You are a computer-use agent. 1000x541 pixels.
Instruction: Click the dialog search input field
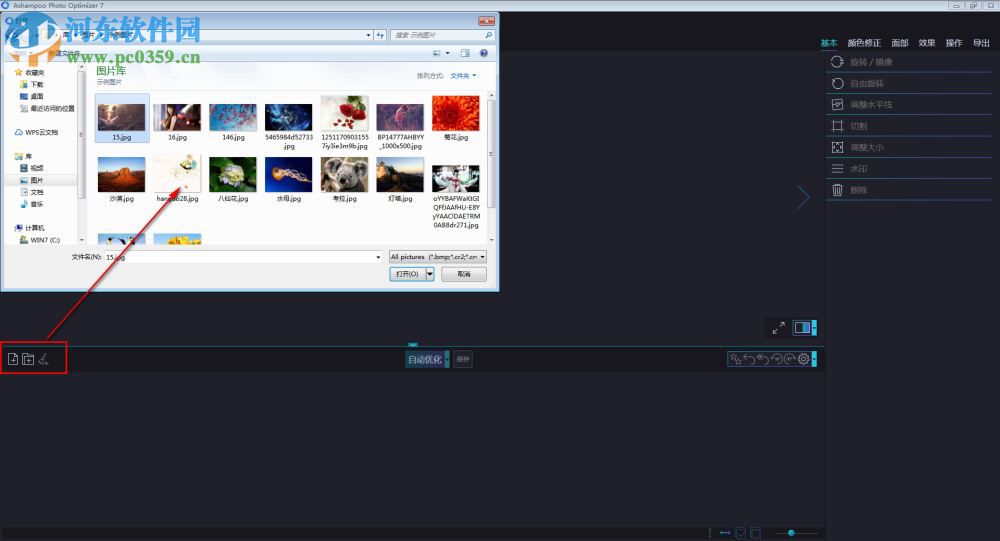click(438, 35)
